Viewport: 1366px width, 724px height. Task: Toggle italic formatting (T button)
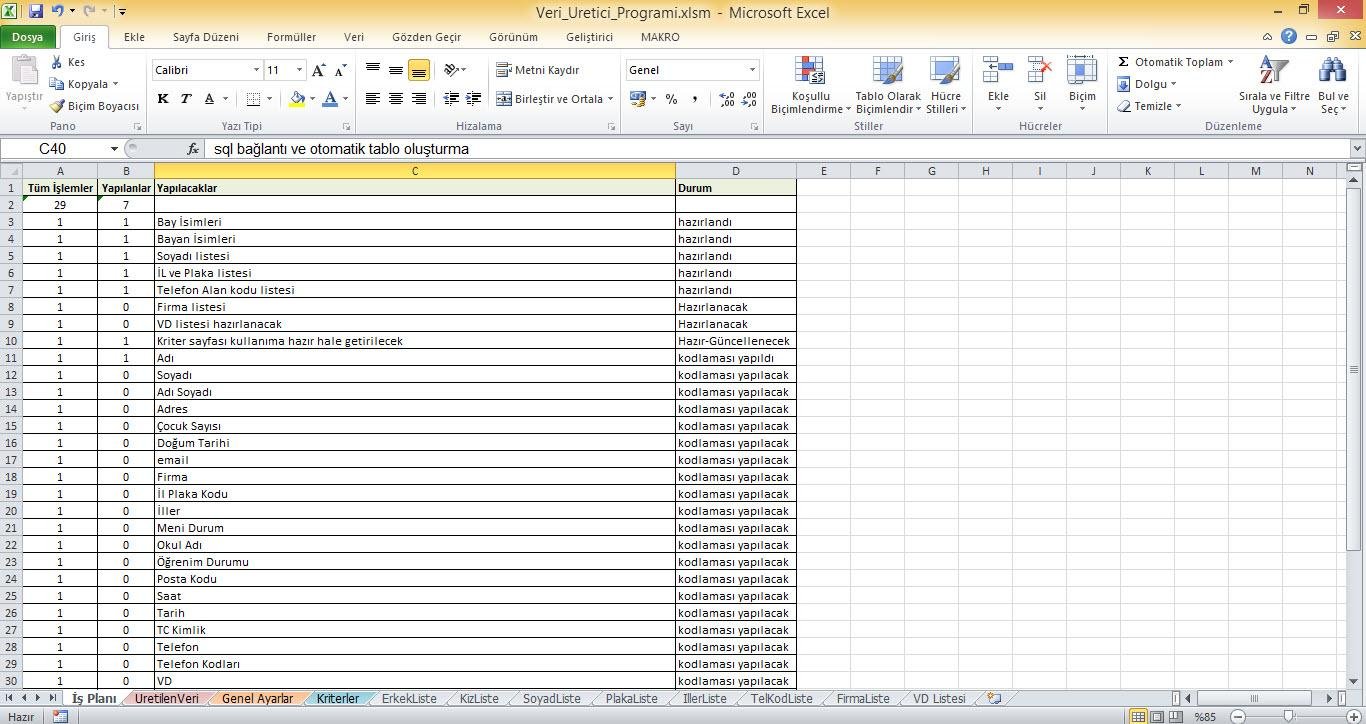(185, 99)
